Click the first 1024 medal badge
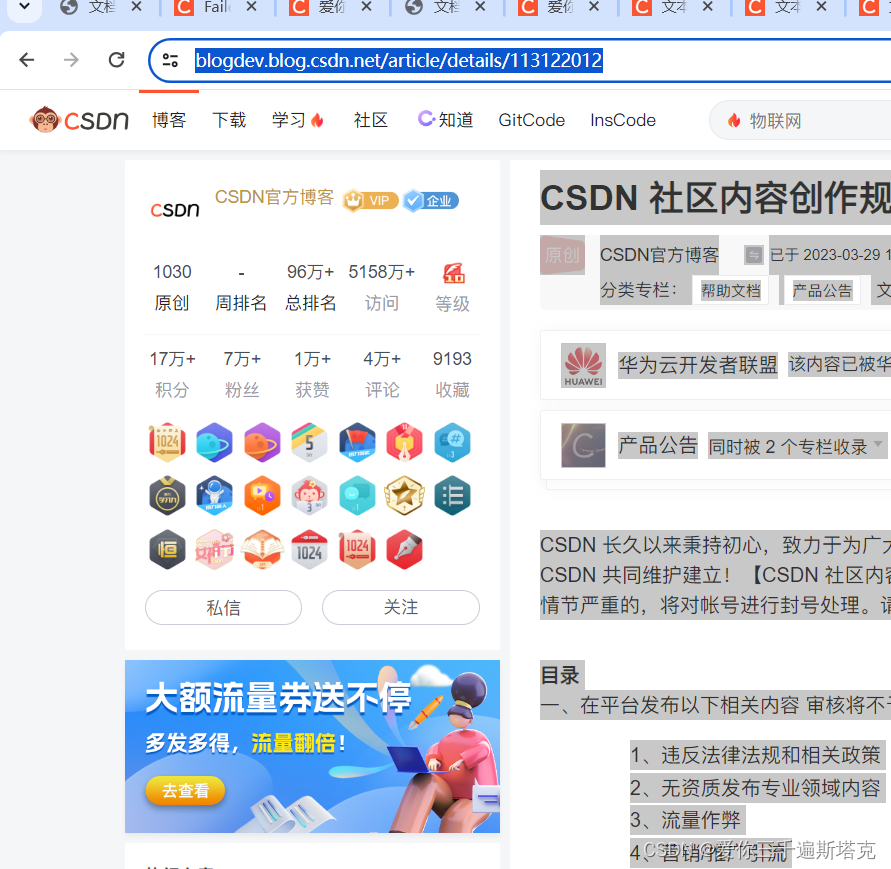 click(x=168, y=442)
